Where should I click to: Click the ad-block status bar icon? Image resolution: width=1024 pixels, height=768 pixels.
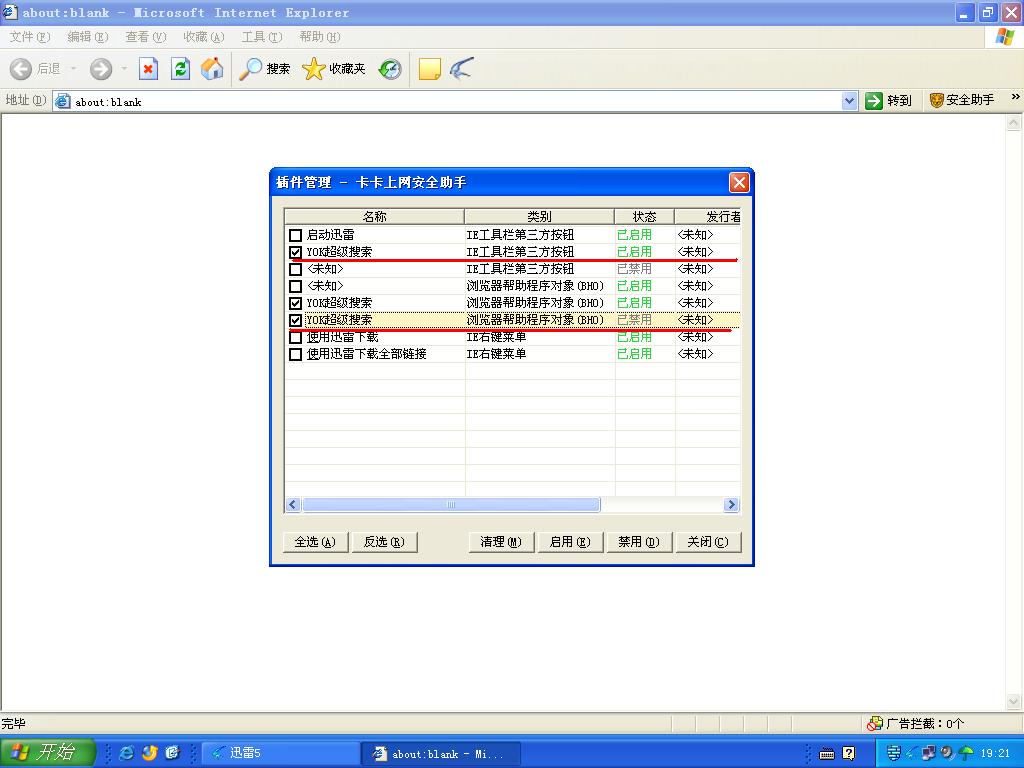point(874,724)
